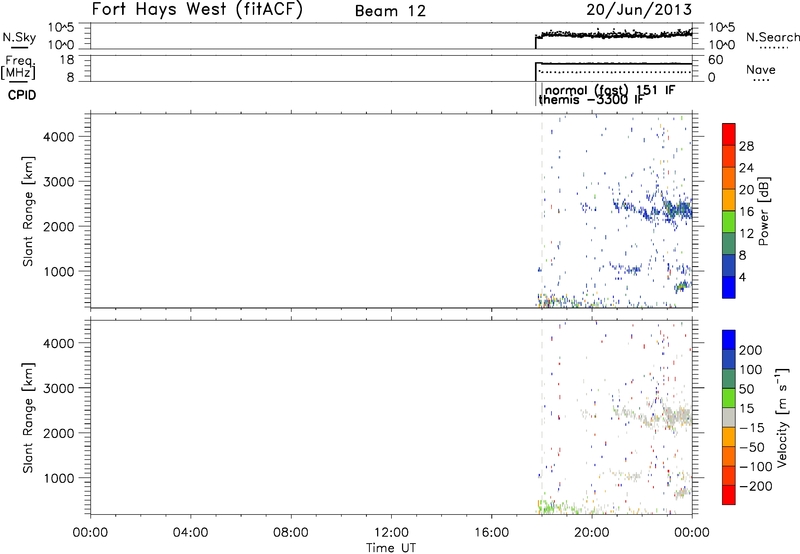This screenshot has height=554, width=800.
Task: Click the Velocity colorbar segment between -15 and -50
Action: 729,437
